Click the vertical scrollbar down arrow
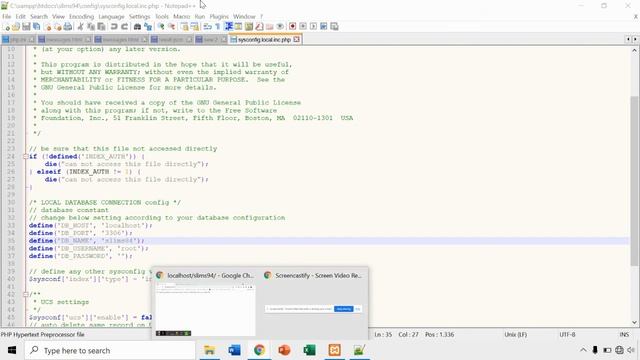This screenshot has width=640, height=360. pos(634,322)
